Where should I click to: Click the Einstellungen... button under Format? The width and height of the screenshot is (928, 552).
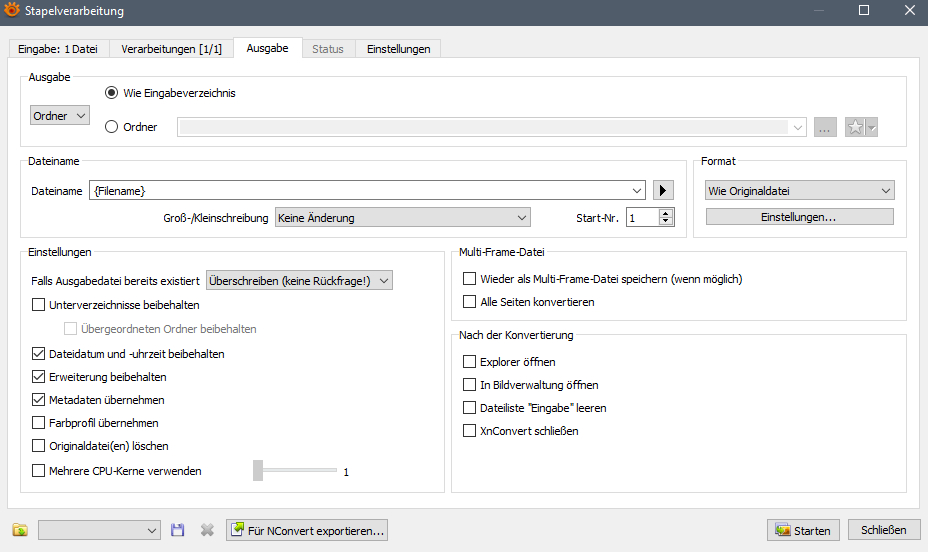(799, 217)
